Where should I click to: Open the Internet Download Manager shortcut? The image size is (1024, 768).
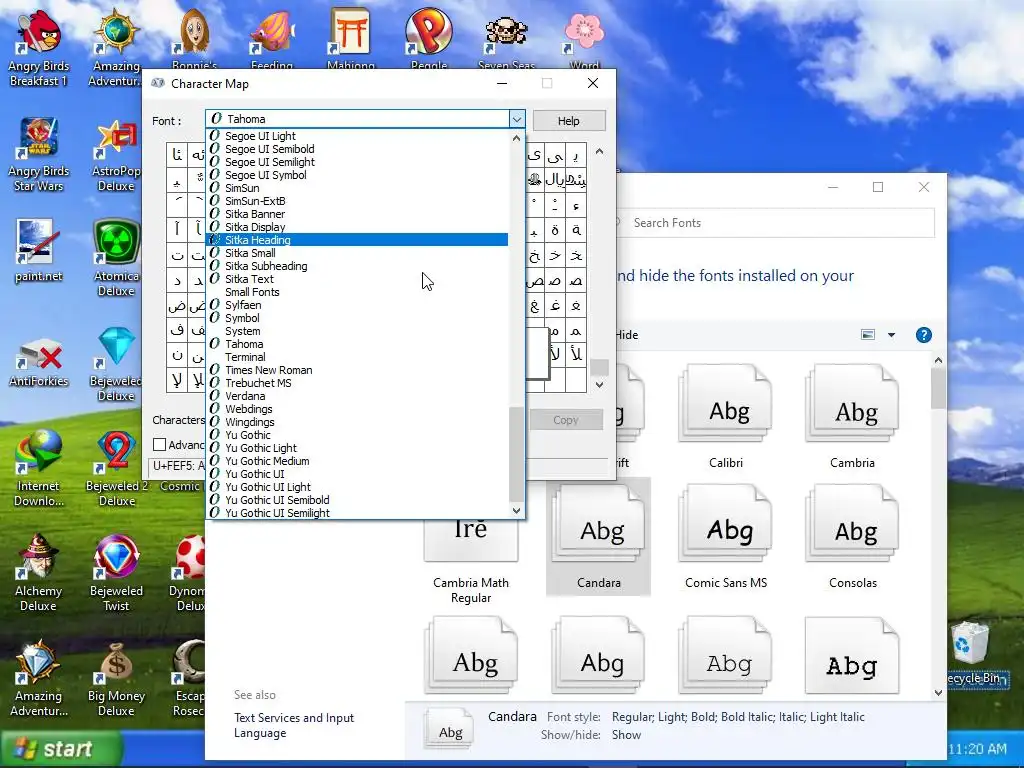(x=39, y=469)
